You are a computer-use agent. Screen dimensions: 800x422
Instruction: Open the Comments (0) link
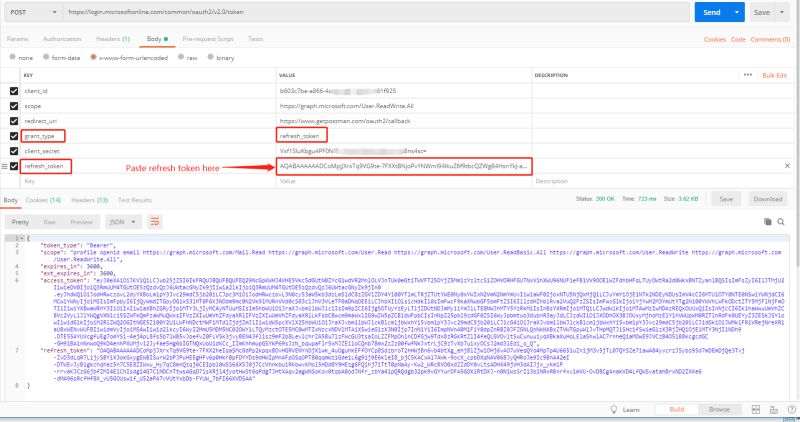[770, 39]
